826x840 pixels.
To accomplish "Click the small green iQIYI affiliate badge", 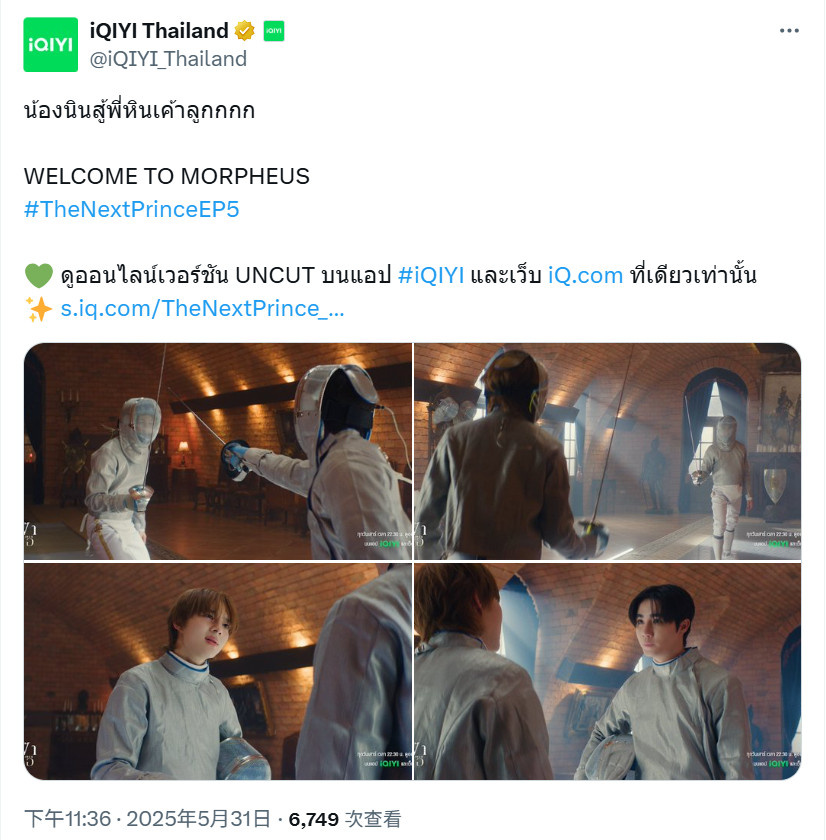I will tap(274, 31).
